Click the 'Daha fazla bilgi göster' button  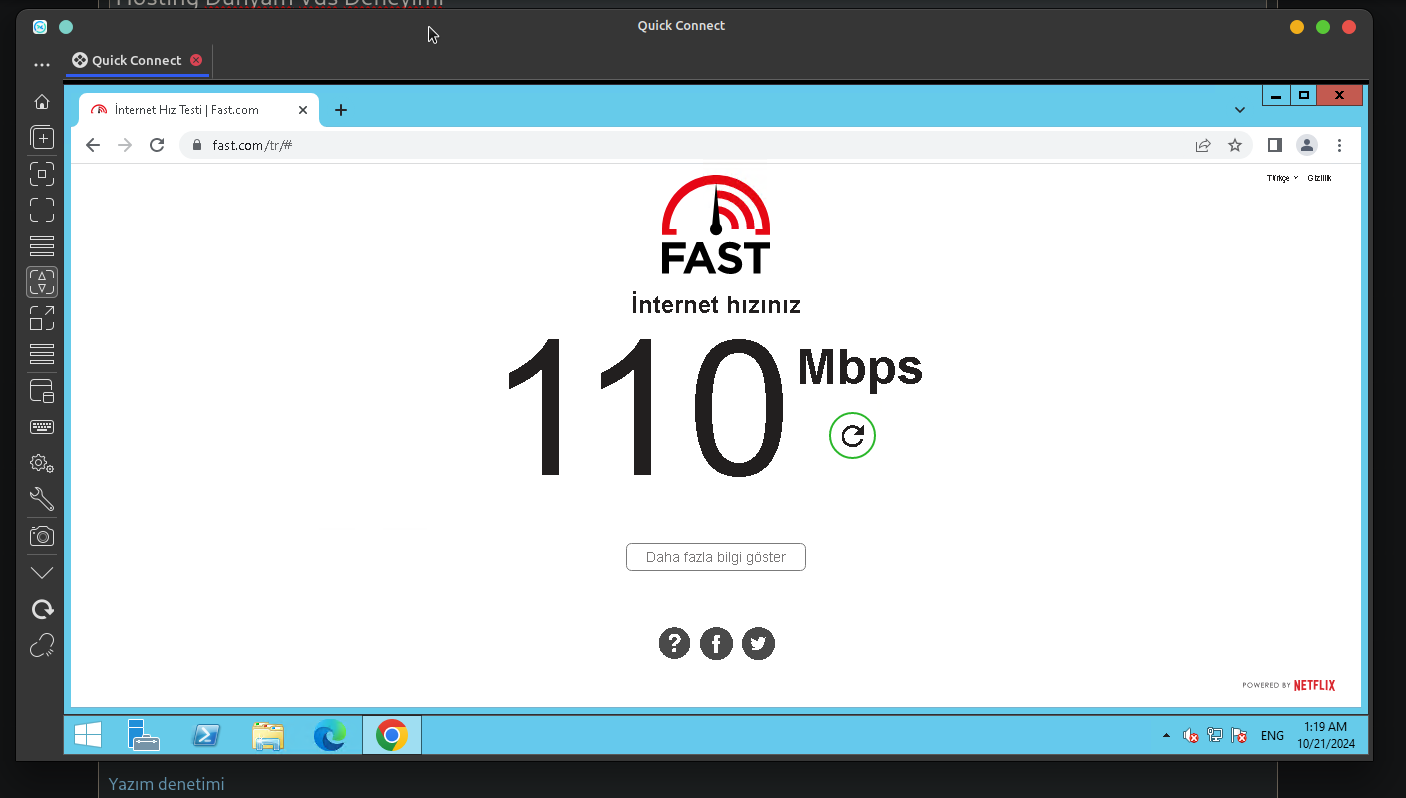(x=716, y=557)
